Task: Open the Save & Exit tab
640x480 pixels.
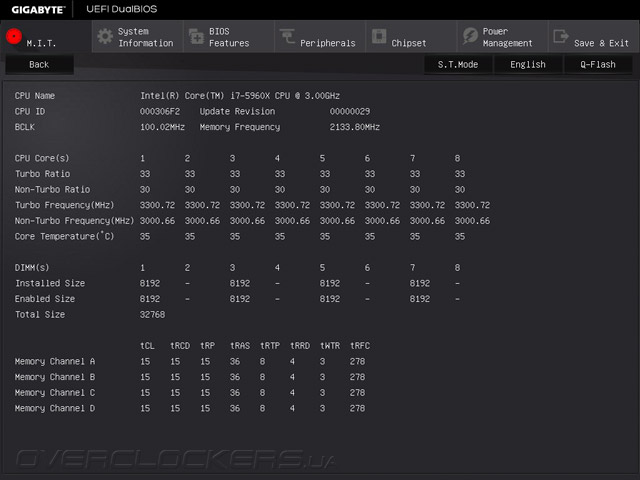Action: tap(594, 37)
